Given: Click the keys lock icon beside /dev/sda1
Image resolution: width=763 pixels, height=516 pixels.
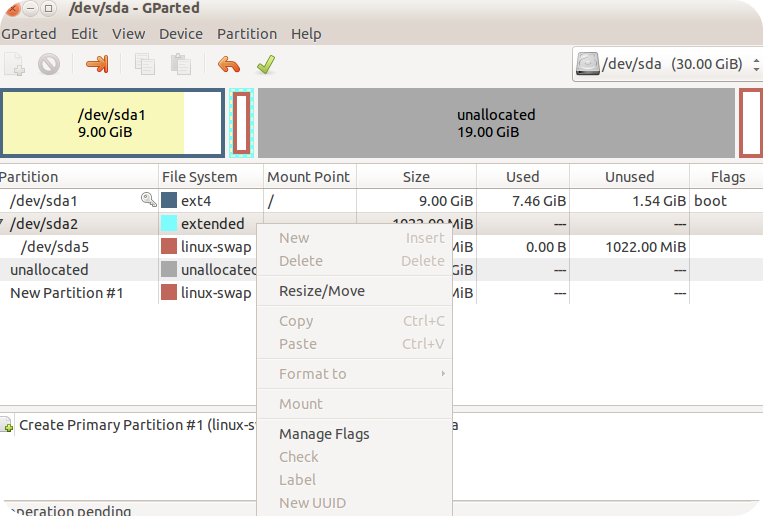Looking at the screenshot, I should click(x=148, y=199).
